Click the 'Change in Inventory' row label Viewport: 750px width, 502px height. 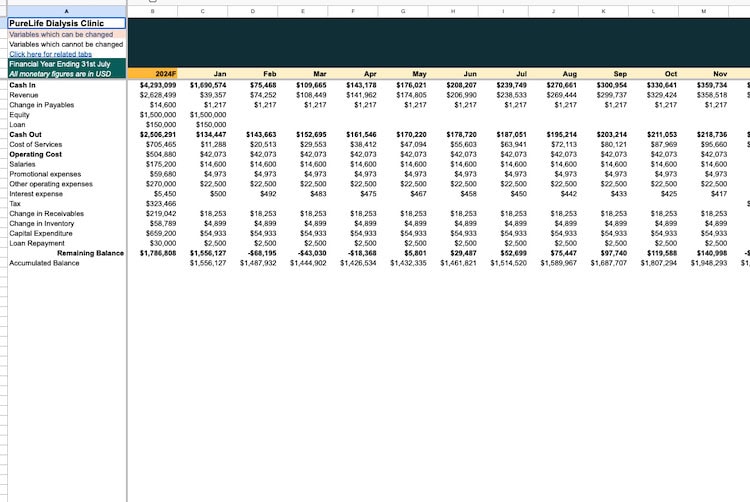[42, 223]
